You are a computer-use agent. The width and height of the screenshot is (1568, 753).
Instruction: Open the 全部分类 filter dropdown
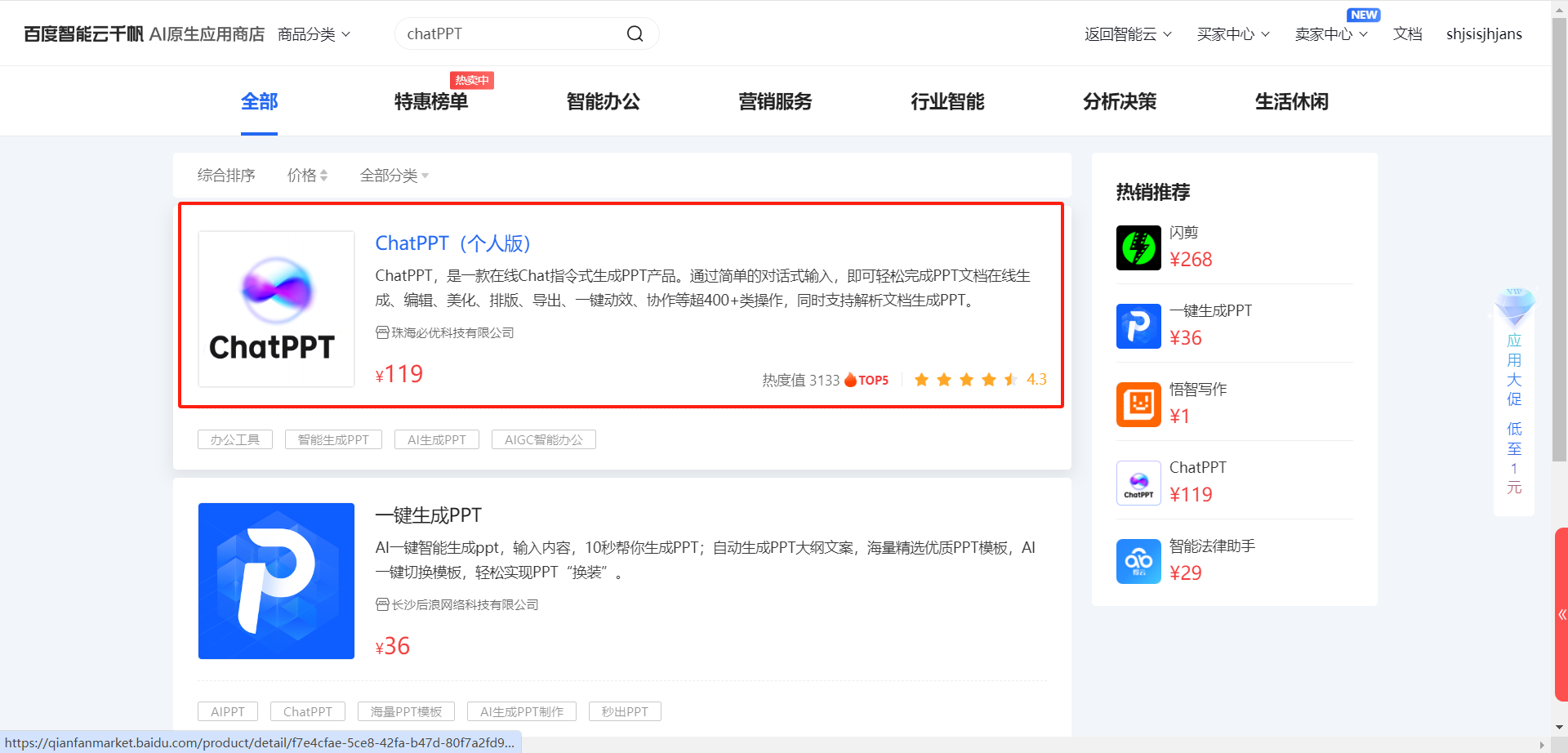(x=394, y=175)
